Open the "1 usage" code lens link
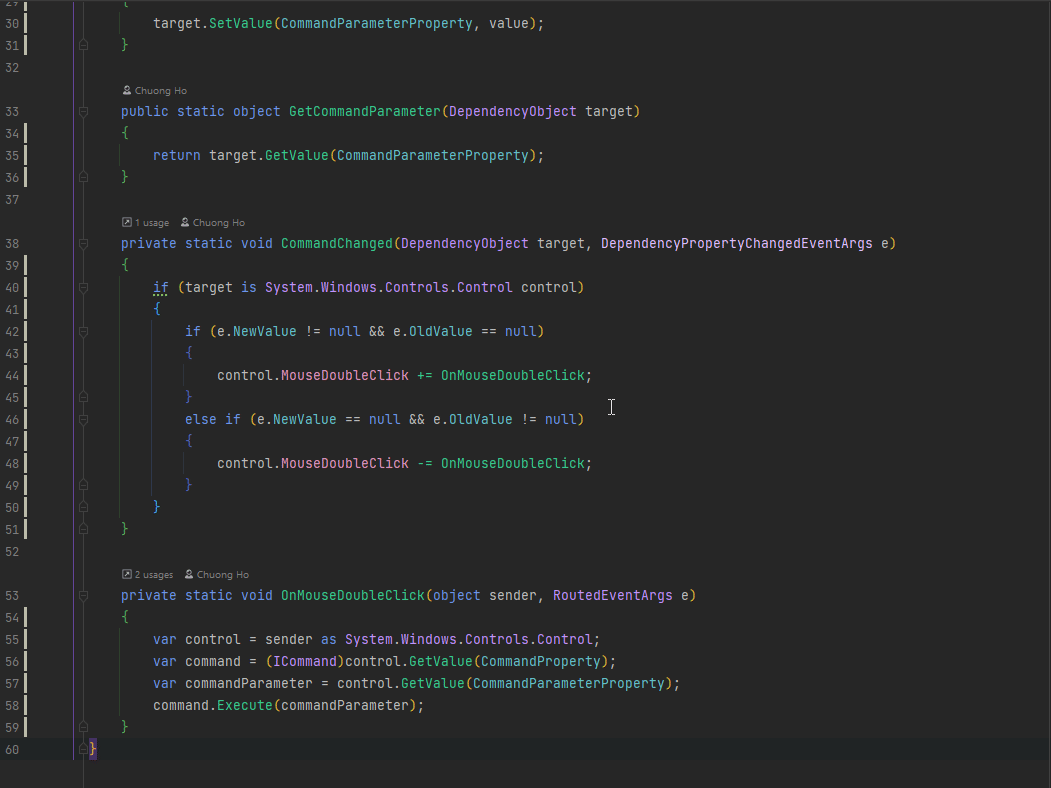The width and height of the screenshot is (1051, 788). coord(152,223)
